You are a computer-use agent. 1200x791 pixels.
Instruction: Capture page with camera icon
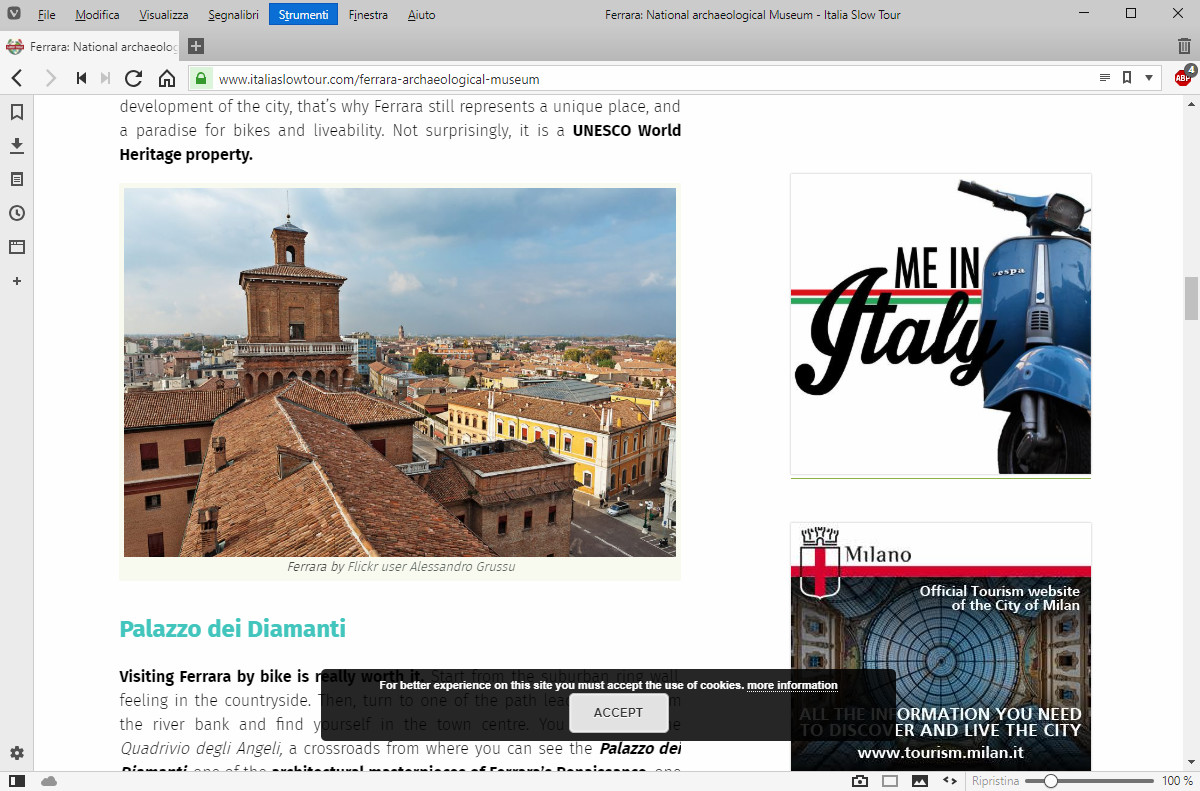860,781
